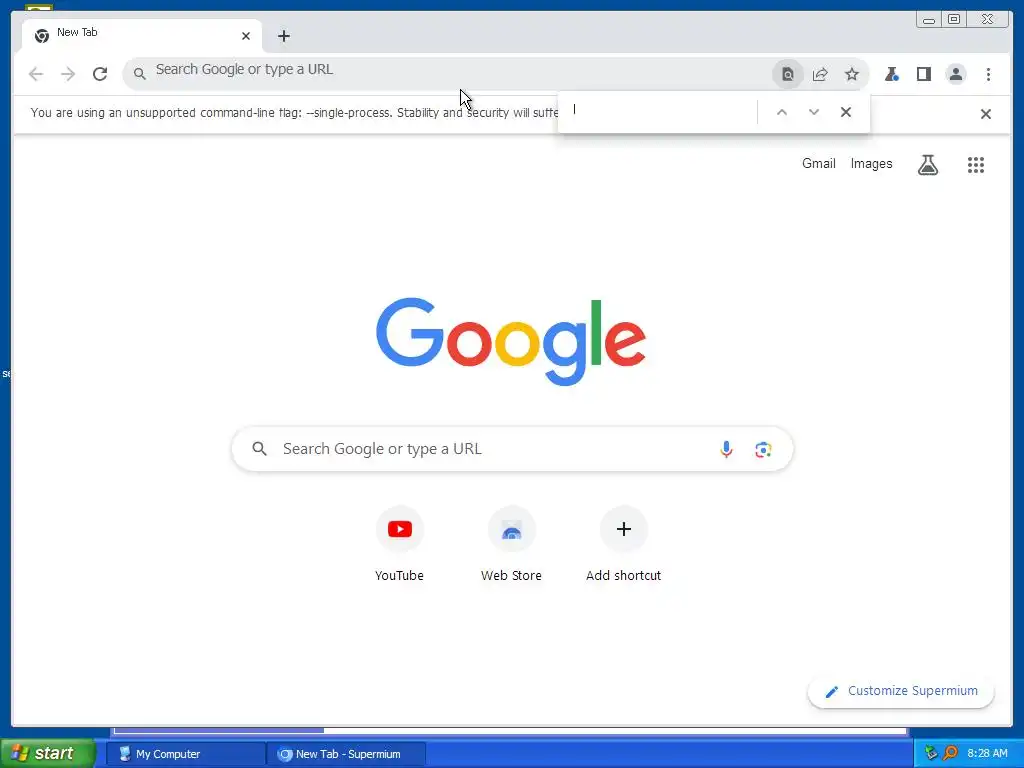
Task: Click Customize Supermium button
Action: coord(901,691)
